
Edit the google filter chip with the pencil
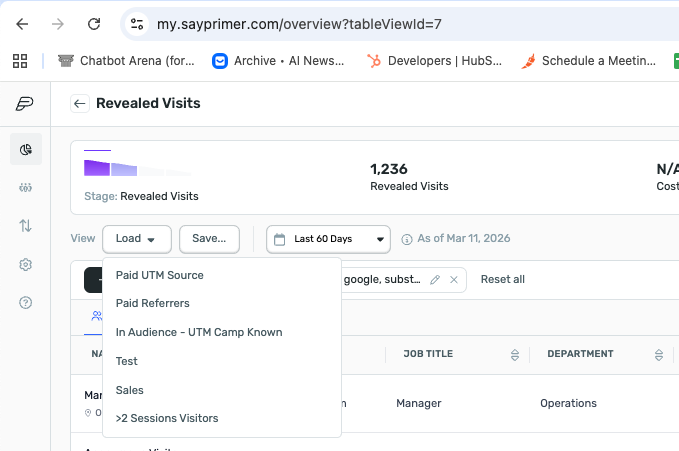[x=434, y=280]
